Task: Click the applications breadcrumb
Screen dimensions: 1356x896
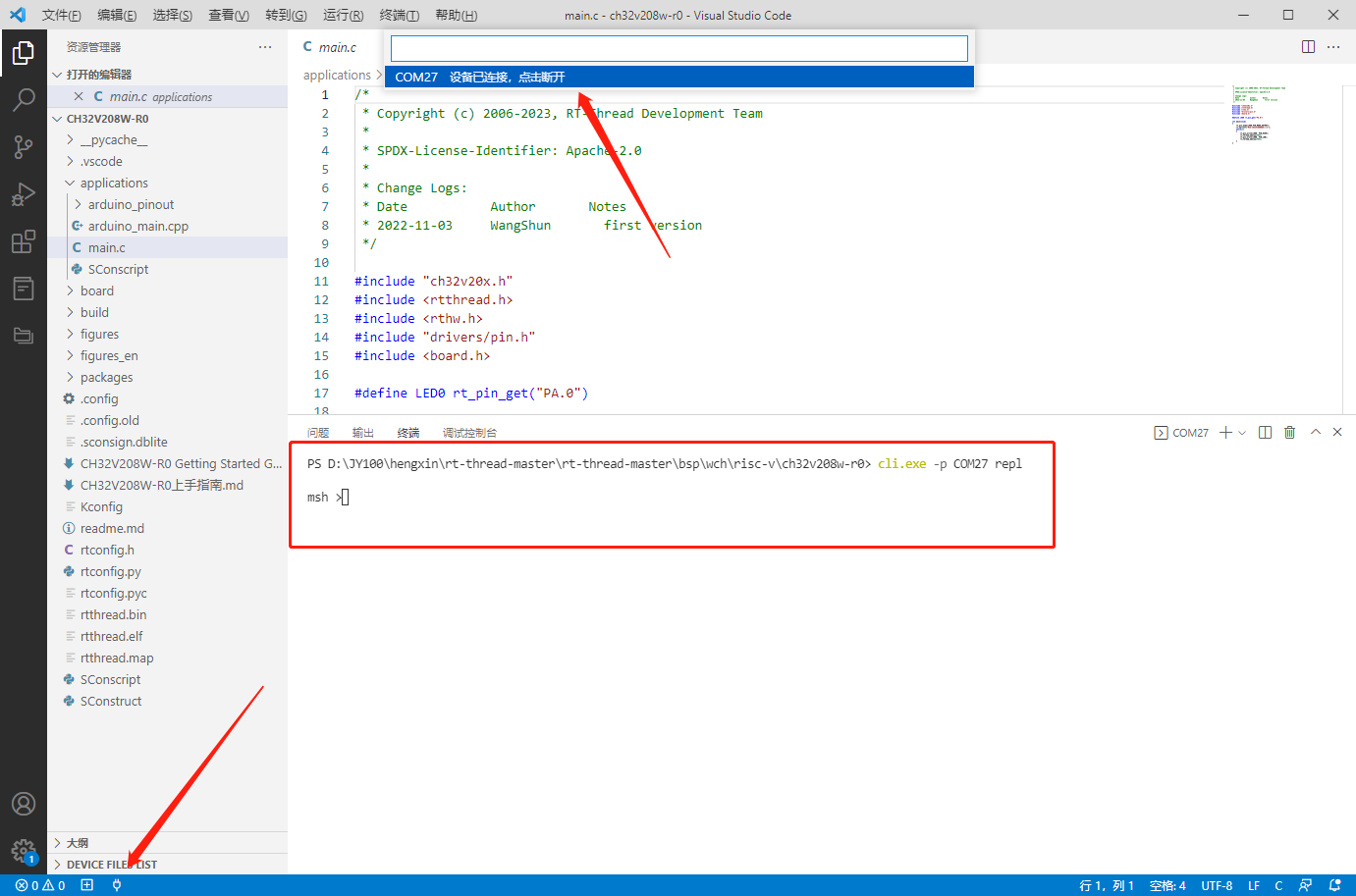Action: tap(337, 76)
